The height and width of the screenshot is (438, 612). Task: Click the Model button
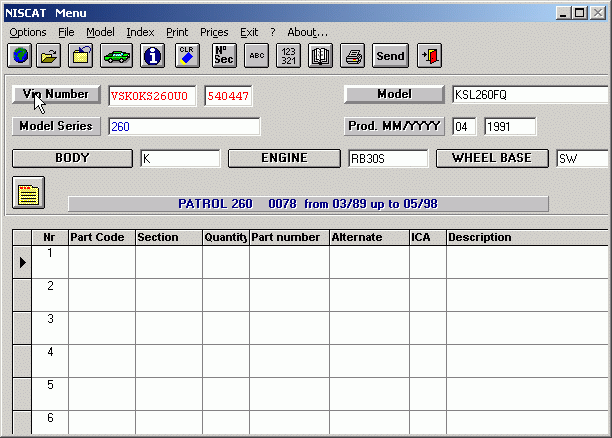coord(394,94)
